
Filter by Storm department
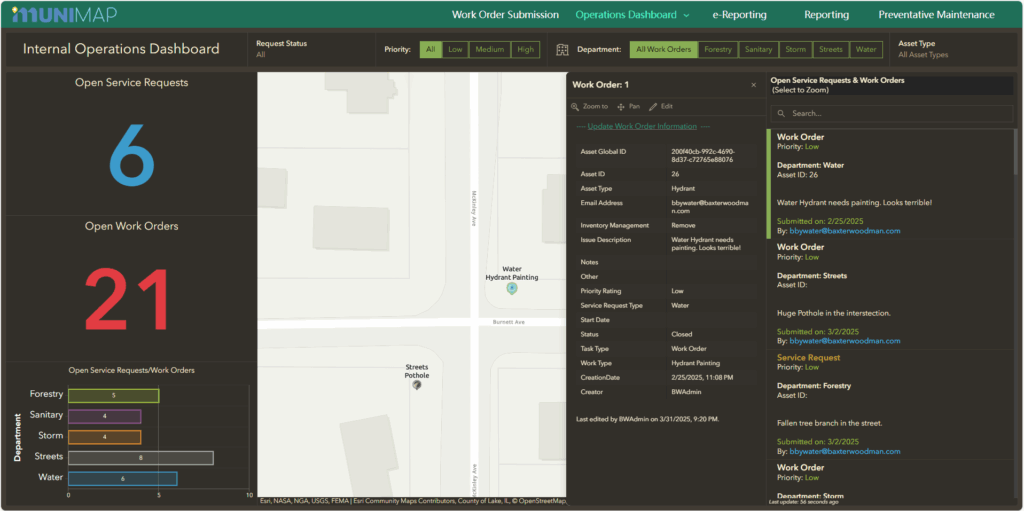click(x=795, y=50)
